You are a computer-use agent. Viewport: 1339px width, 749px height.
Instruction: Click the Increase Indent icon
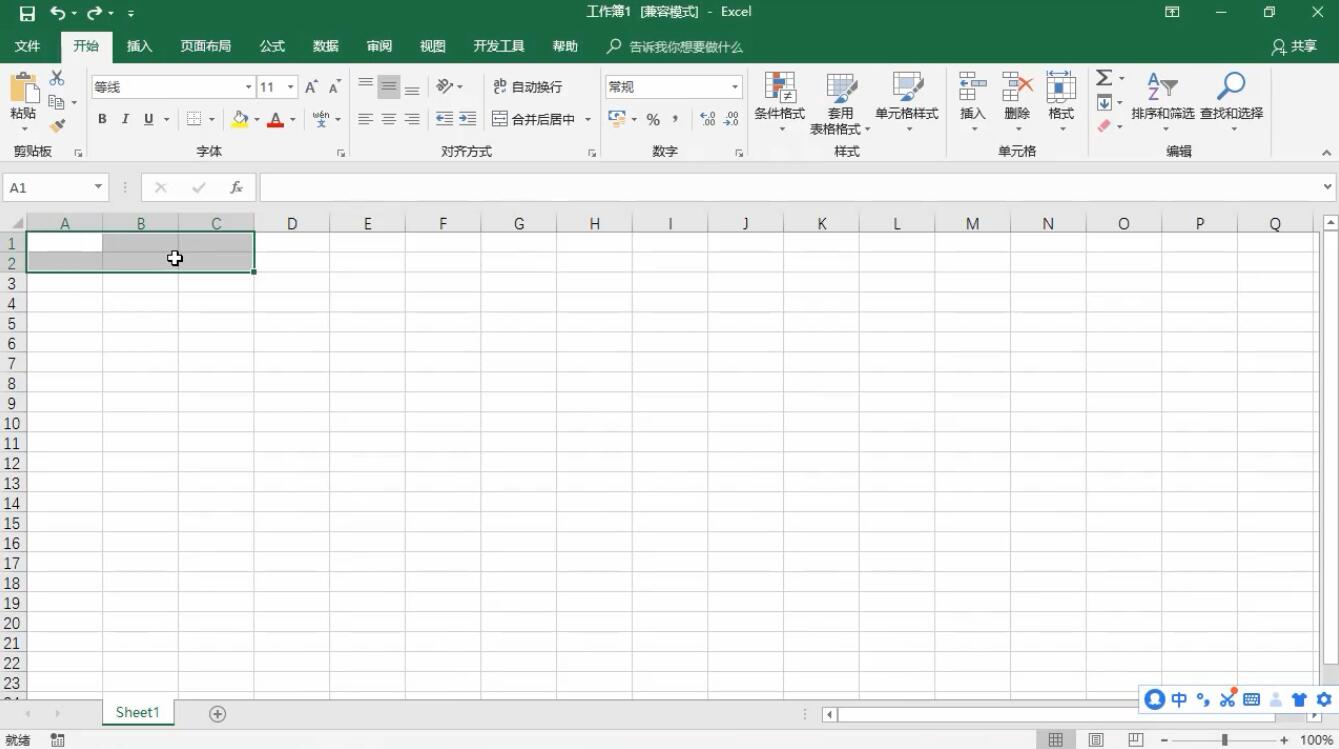tap(467, 119)
